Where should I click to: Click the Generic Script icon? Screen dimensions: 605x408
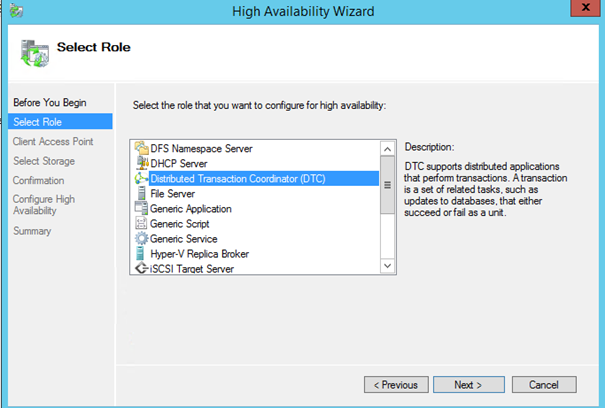point(141,224)
